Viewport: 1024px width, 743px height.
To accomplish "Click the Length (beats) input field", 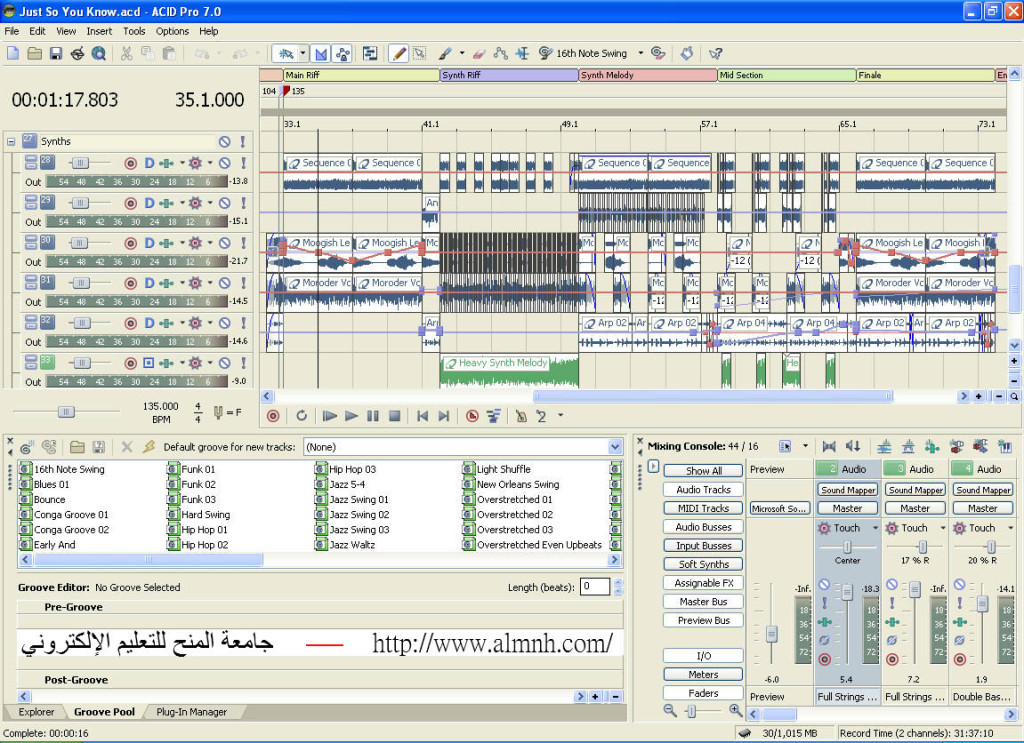I will [595, 586].
